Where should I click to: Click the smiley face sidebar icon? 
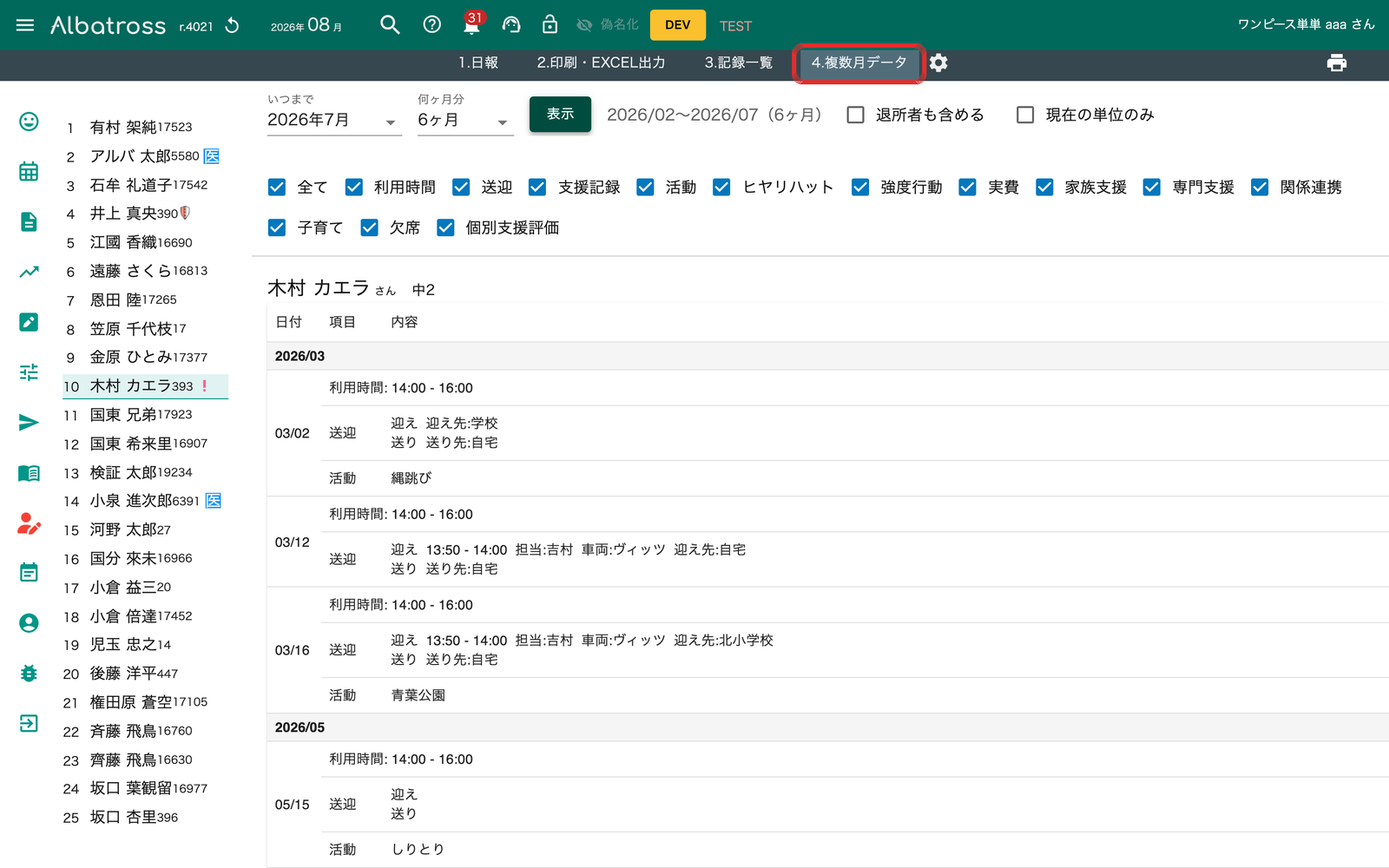point(29,122)
